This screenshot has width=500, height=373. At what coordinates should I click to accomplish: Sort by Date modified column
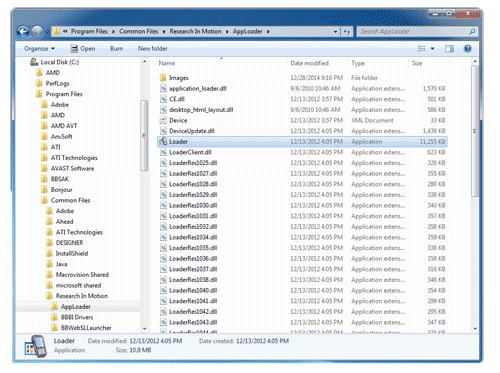[309, 63]
